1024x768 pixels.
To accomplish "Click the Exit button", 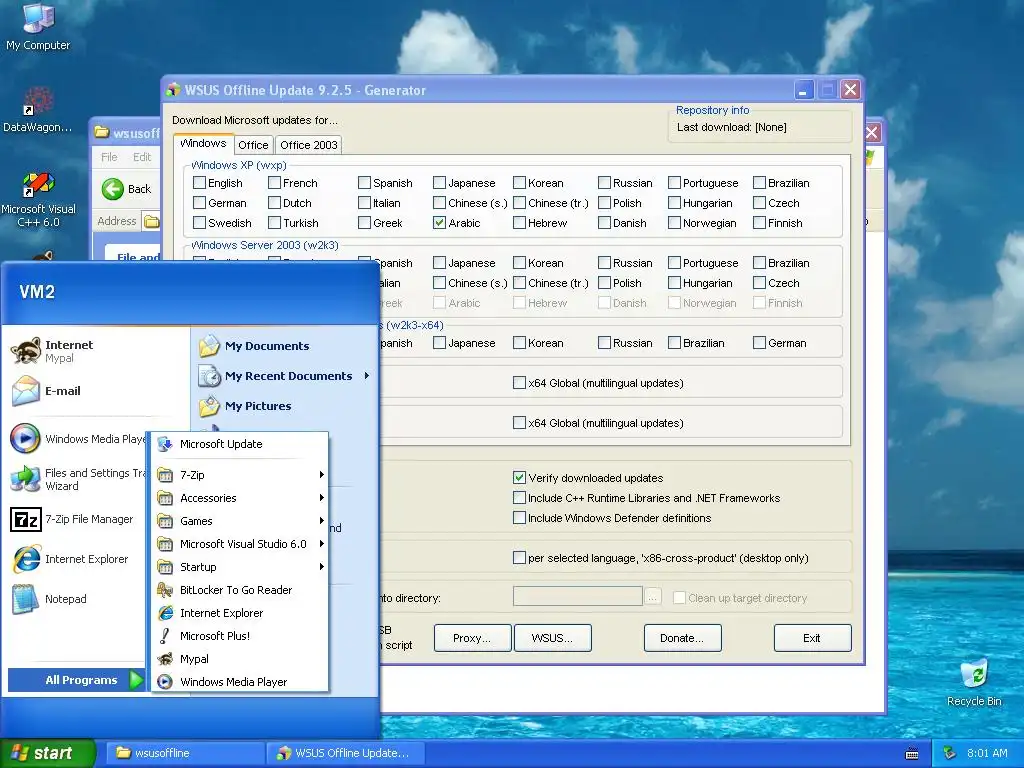I will (x=812, y=638).
